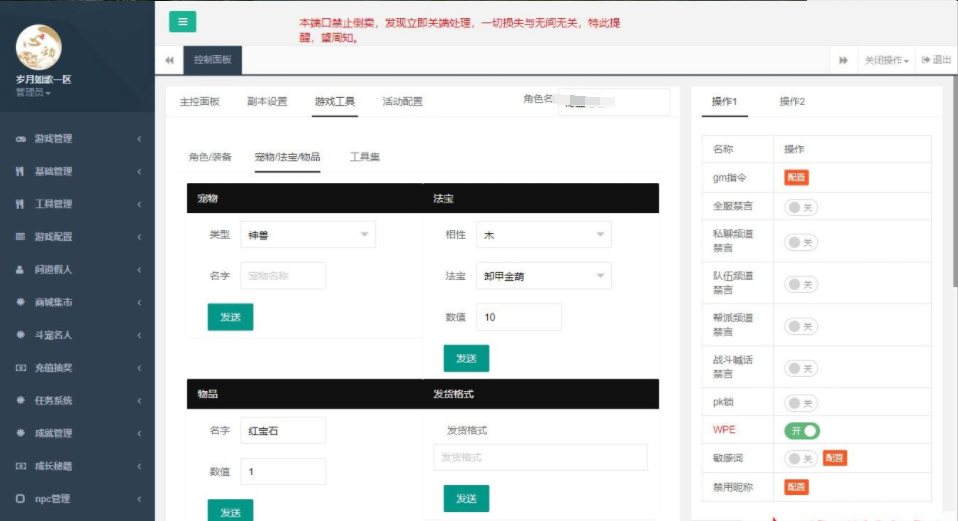Click the 问道假人 user icon in sidebar
The width and height of the screenshot is (958, 521).
[x=20, y=270]
